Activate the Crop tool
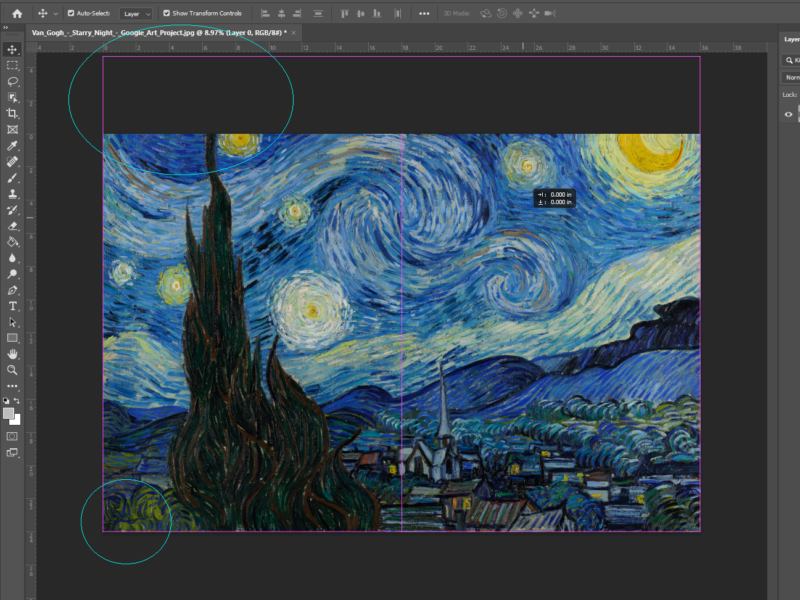Viewport: 800px width, 600px height. pyautogui.click(x=13, y=114)
